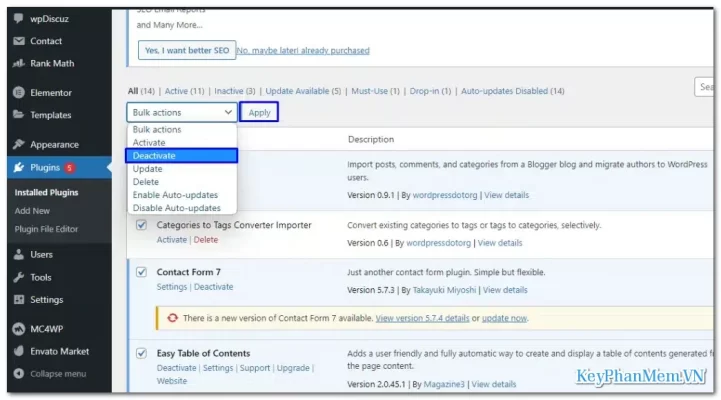Collapse the sidebar menu
This screenshot has width=721, height=400.
tap(56, 374)
